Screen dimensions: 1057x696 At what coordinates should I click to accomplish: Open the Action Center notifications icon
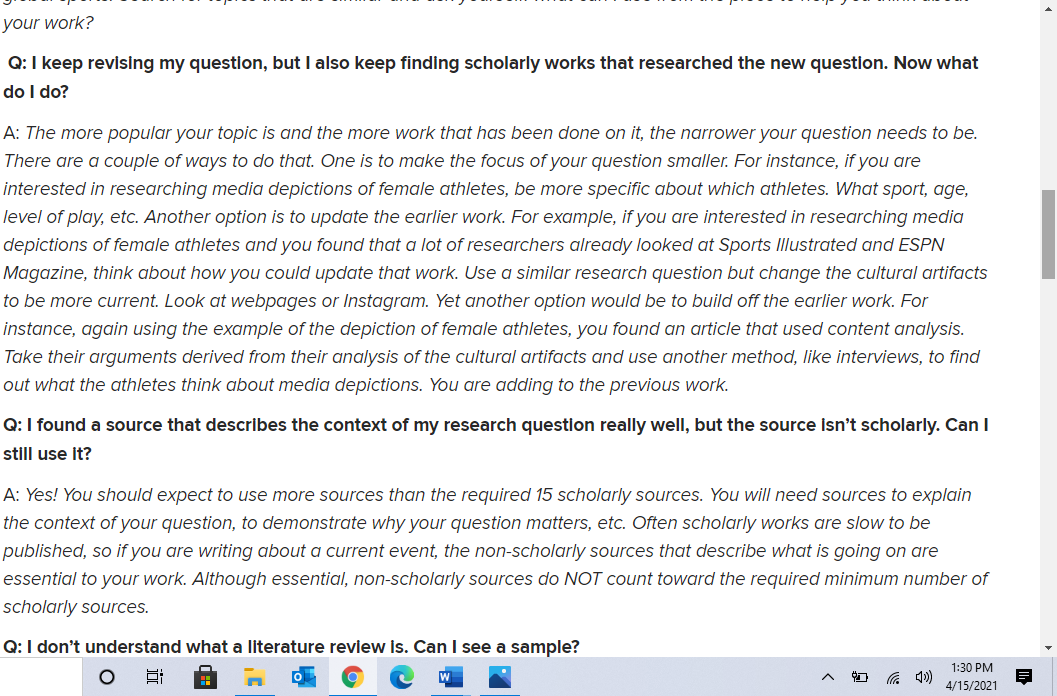[x=1023, y=677]
